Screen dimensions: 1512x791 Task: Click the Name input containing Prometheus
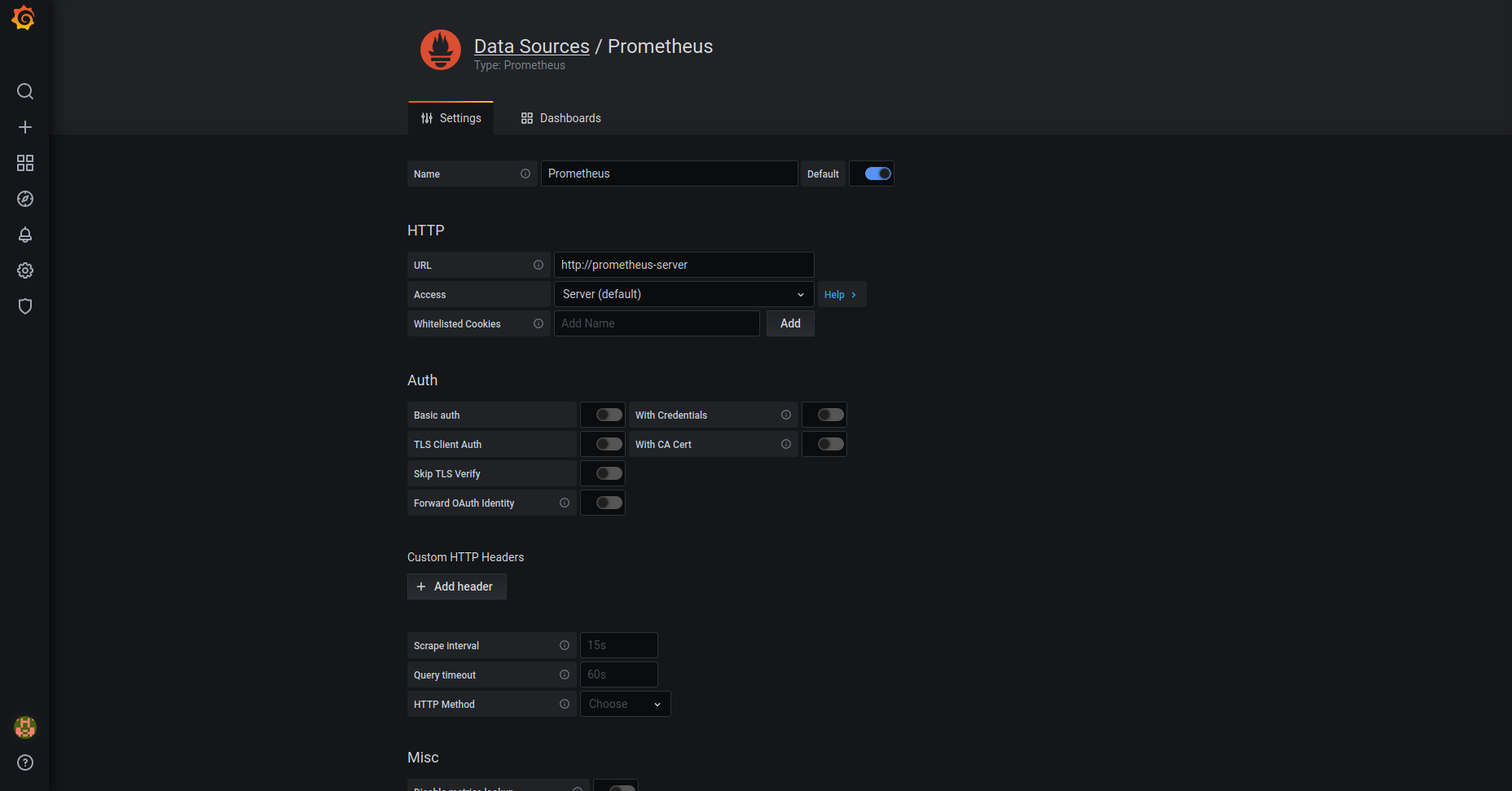(x=670, y=174)
